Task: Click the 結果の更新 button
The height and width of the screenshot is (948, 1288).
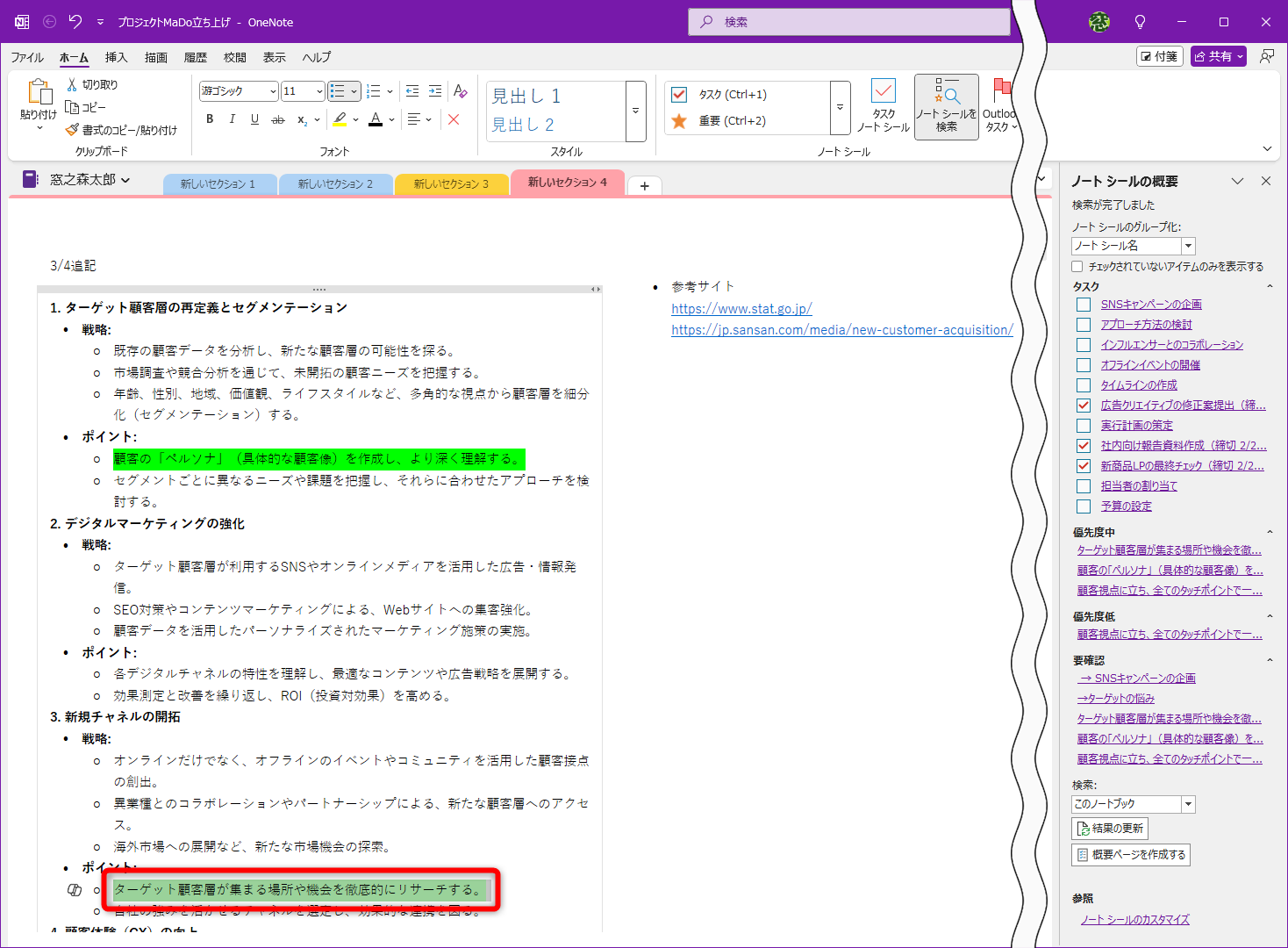Action: [x=1108, y=828]
